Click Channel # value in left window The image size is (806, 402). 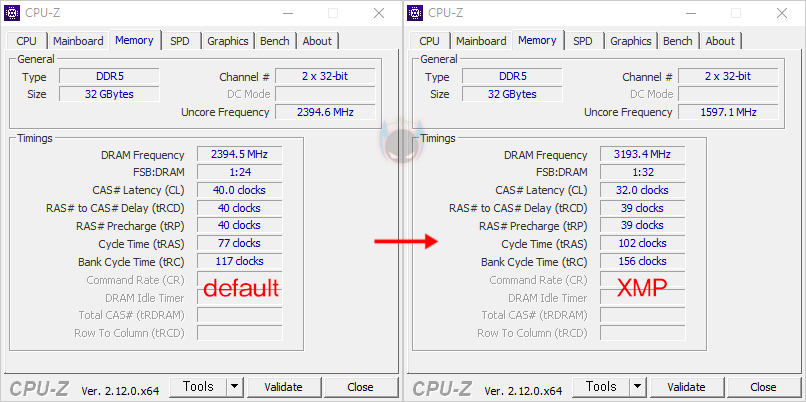click(x=325, y=77)
